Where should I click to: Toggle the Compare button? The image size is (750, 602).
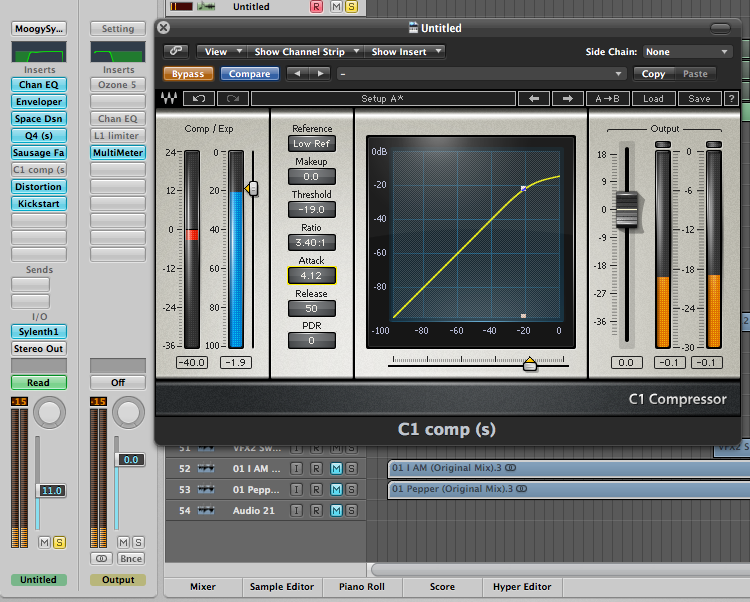click(250, 74)
